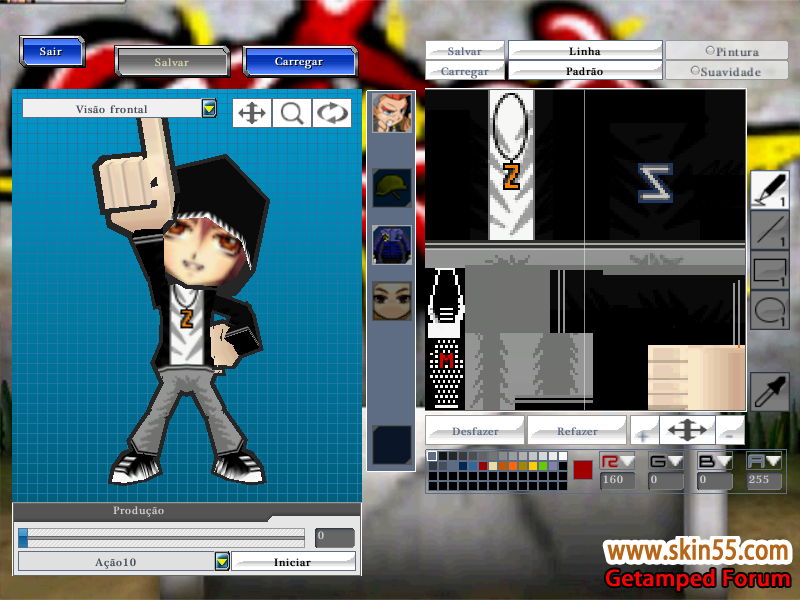Select the straight line tool
Image resolution: width=800 pixels, height=600 pixels.
770,231
